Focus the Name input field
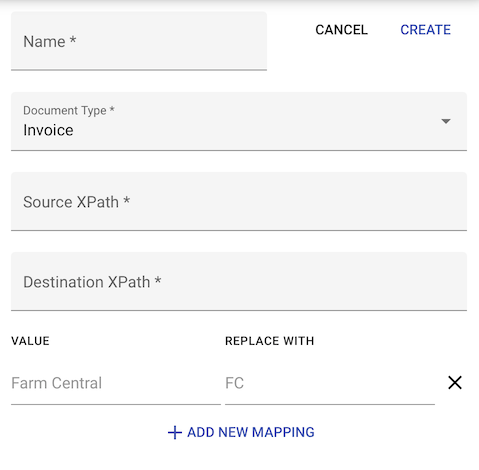This screenshot has height=470, width=479. pos(139,41)
